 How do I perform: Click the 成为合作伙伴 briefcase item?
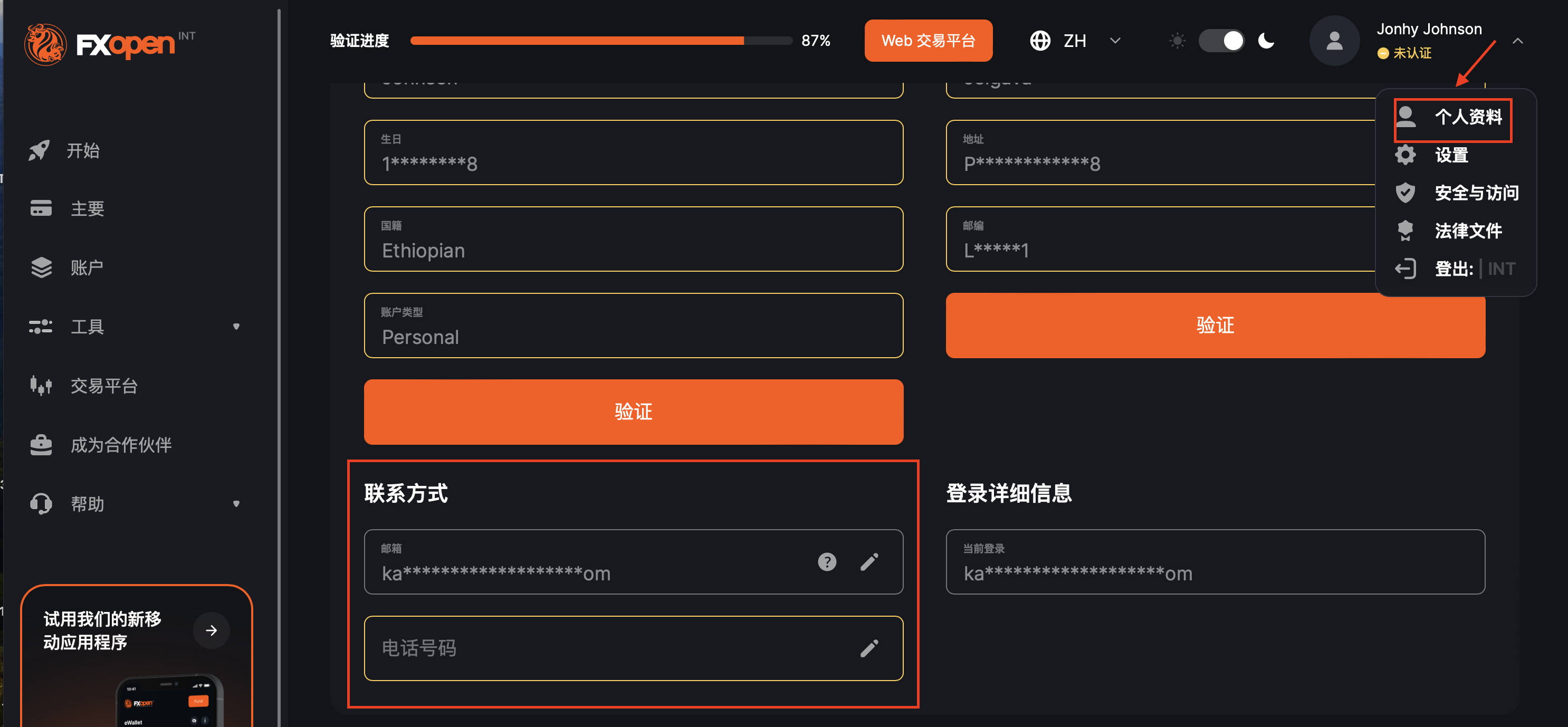point(120,444)
